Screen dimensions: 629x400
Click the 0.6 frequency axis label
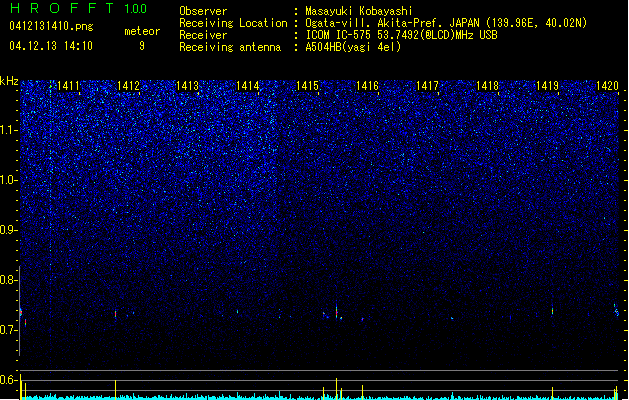click(x=9, y=380)
